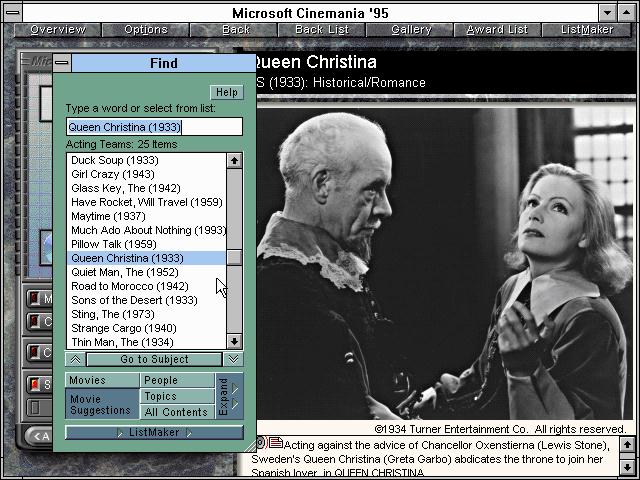Image resolution: width=640 pixels, height=480 pixels.
Task: Expand the Find category panel
Action: pos(229,396)
